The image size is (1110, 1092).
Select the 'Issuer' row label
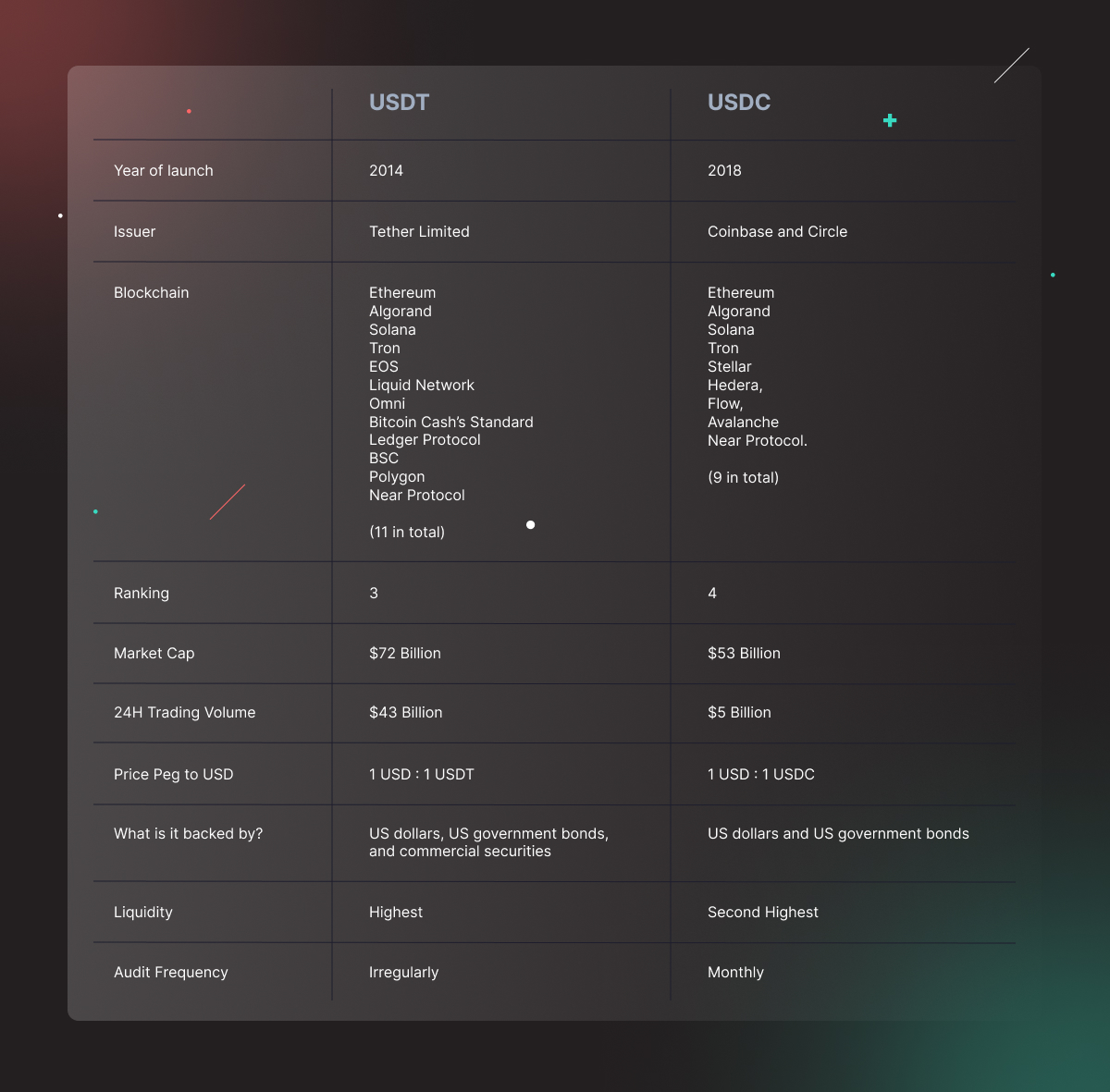134,231
